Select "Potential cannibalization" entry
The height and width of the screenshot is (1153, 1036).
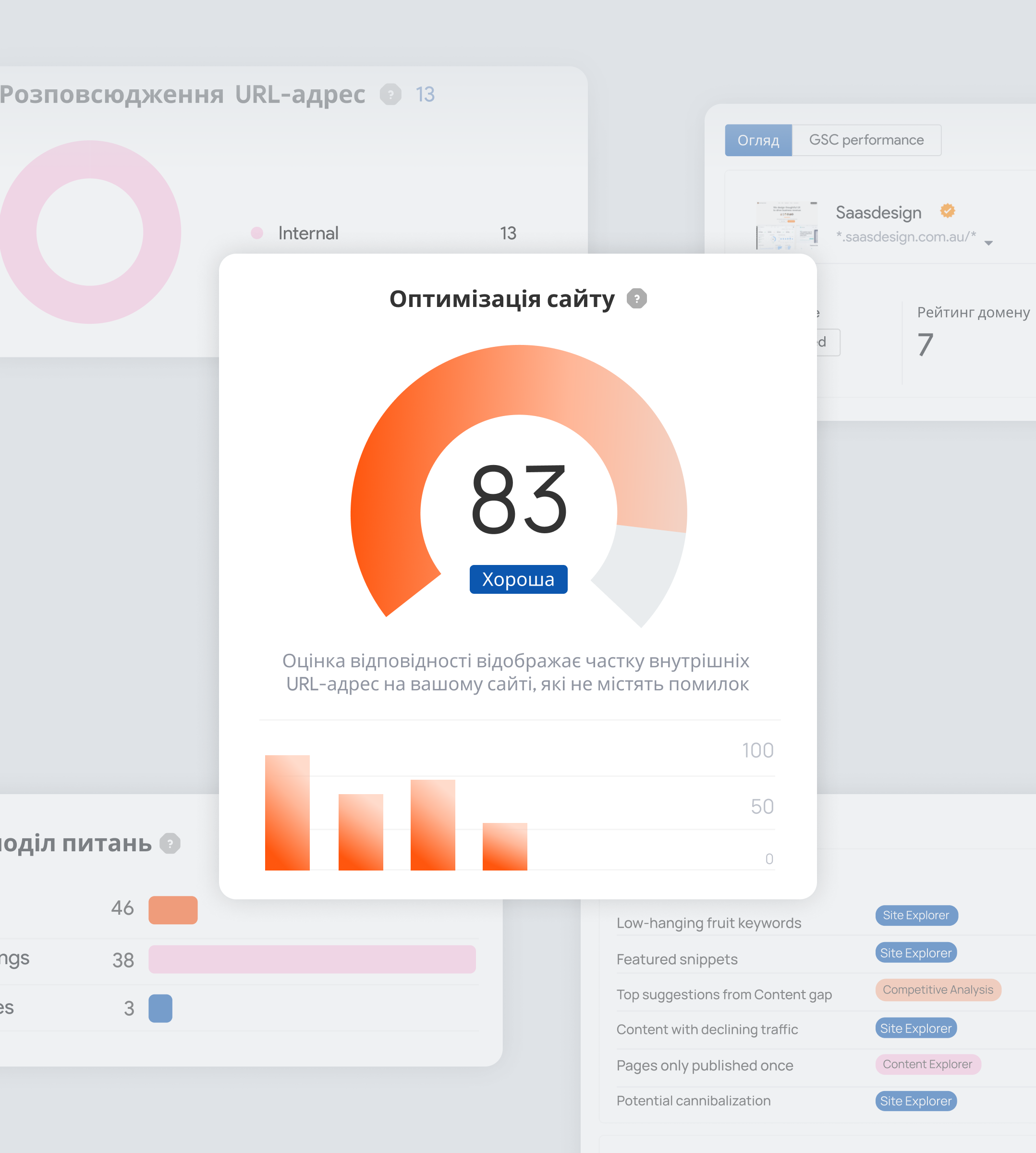click(694, 1101)
